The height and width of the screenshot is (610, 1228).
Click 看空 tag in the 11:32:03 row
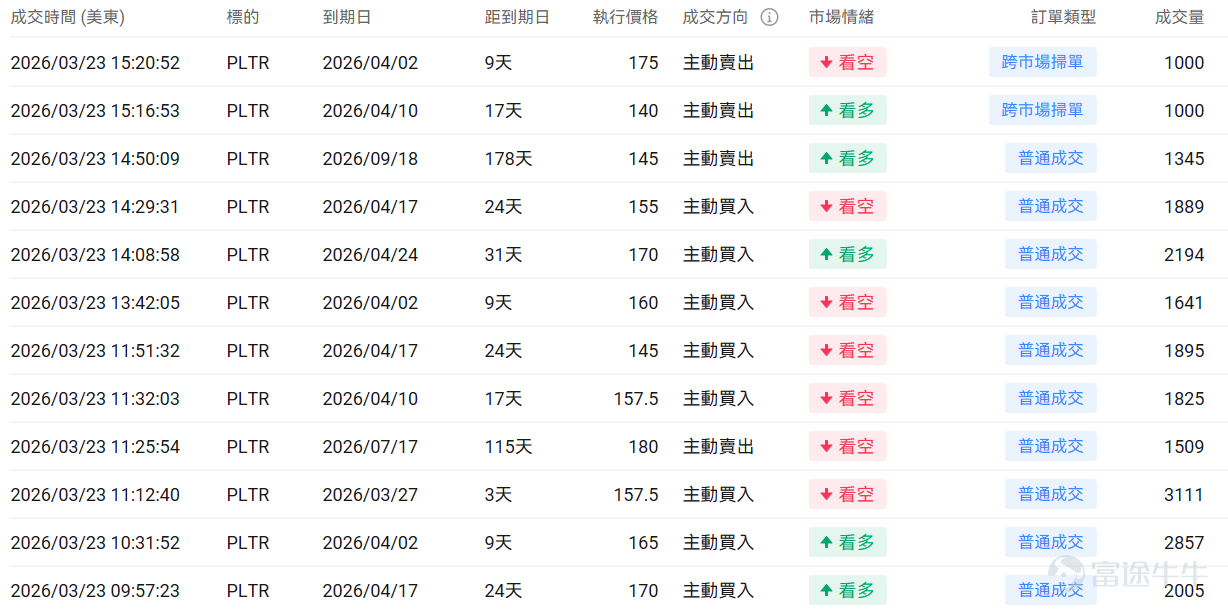tap(848, 398)
